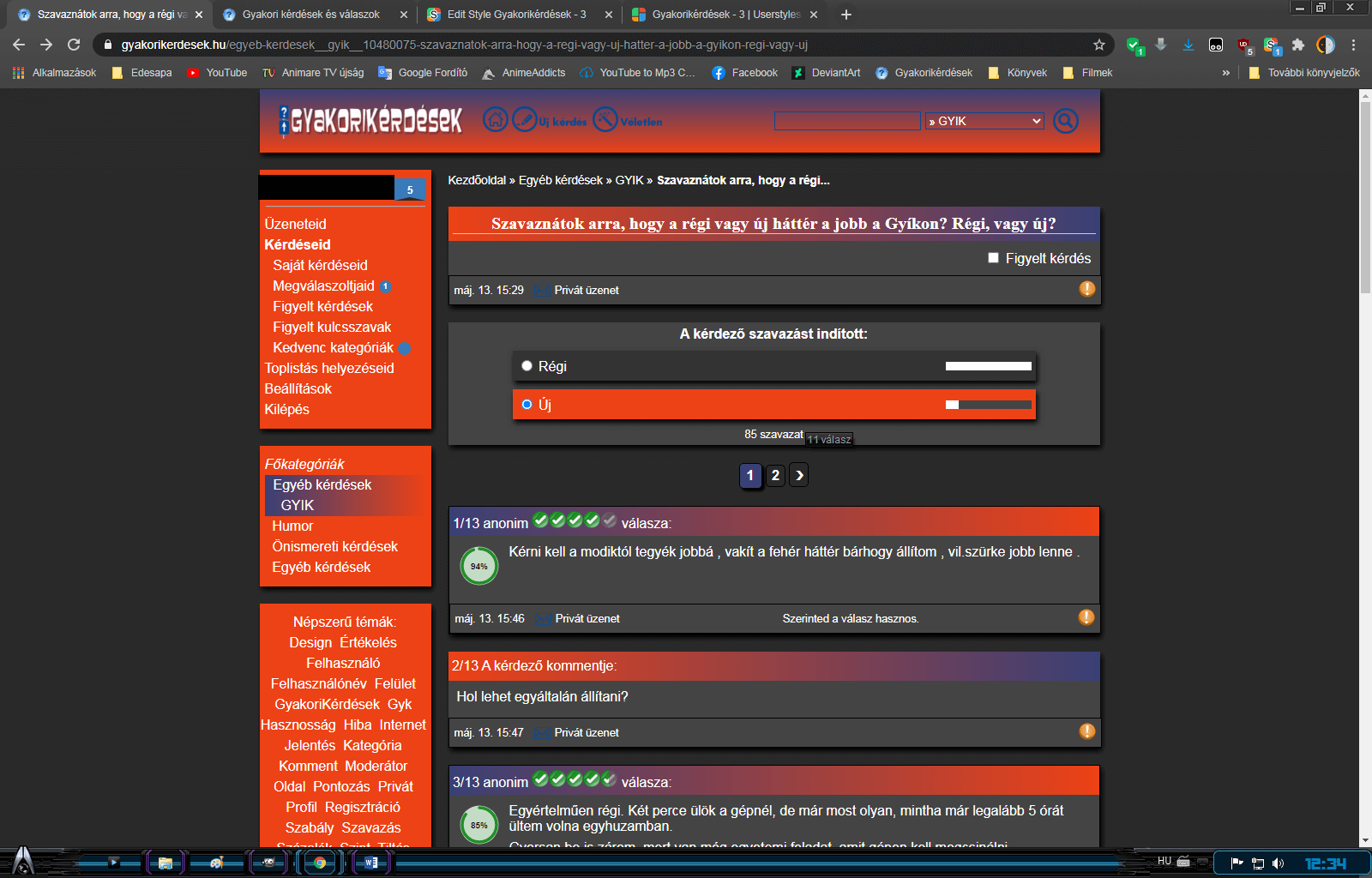This screenshot has height=878, width=1372.
Task: Open the További könyvjelzők bookmarks folder
Action: (1304, 73)
